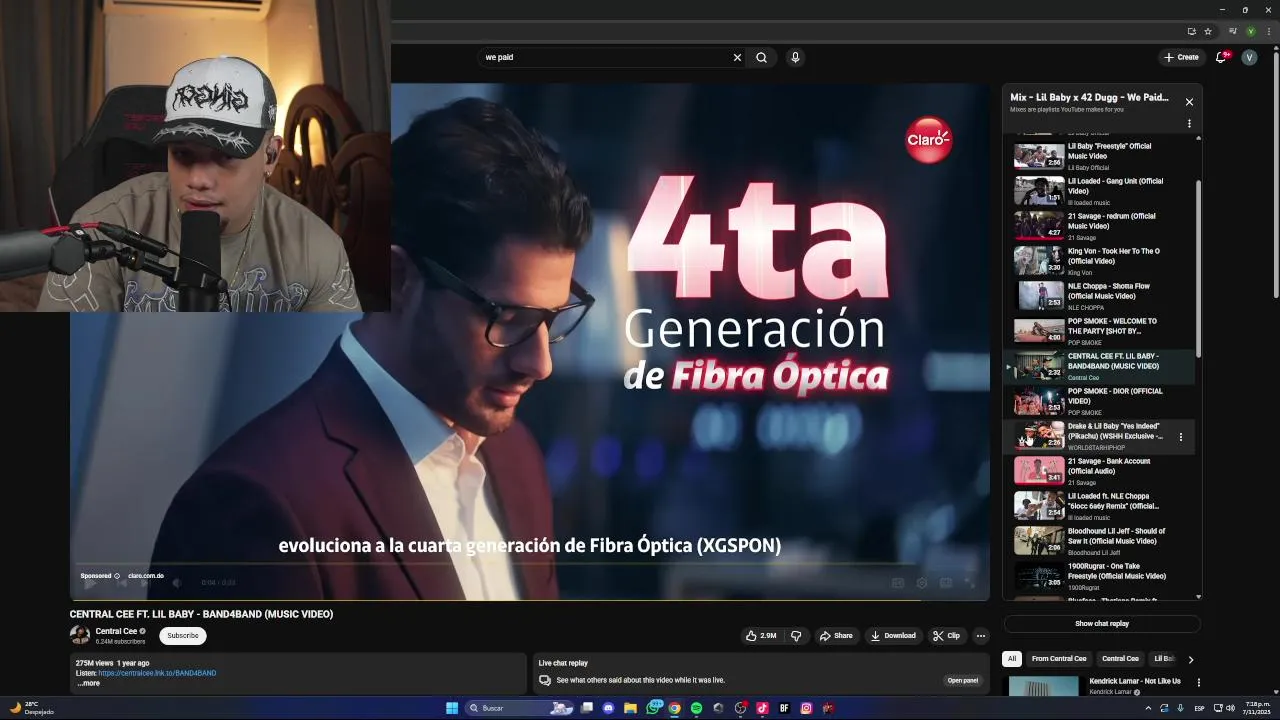Open Chrome media controls icon
Viewport: 1280px width, 720px height.
tap(1235, 31)
